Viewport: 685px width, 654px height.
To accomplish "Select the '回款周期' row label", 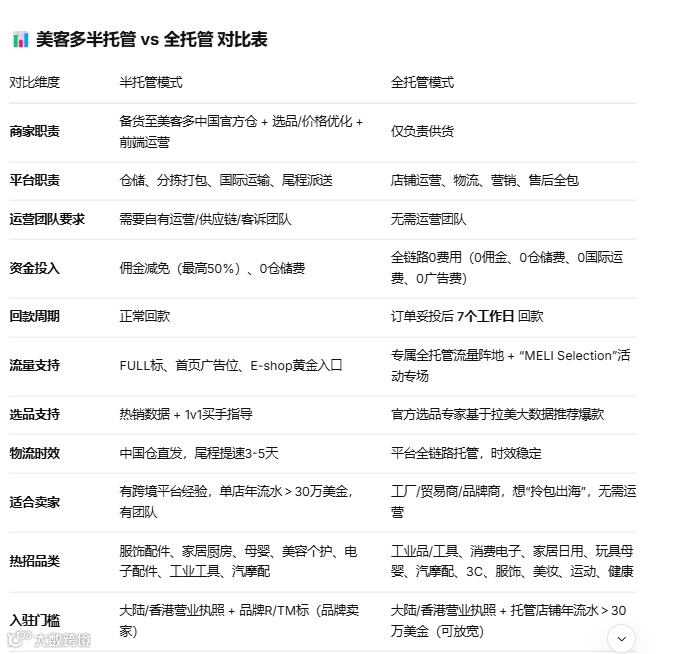I will (35, 316).
